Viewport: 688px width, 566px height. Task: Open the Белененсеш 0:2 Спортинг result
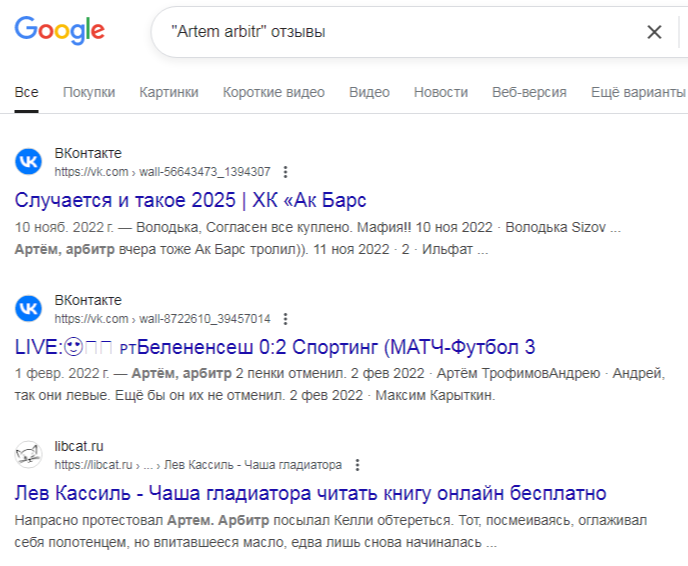(x=275, y=346)
